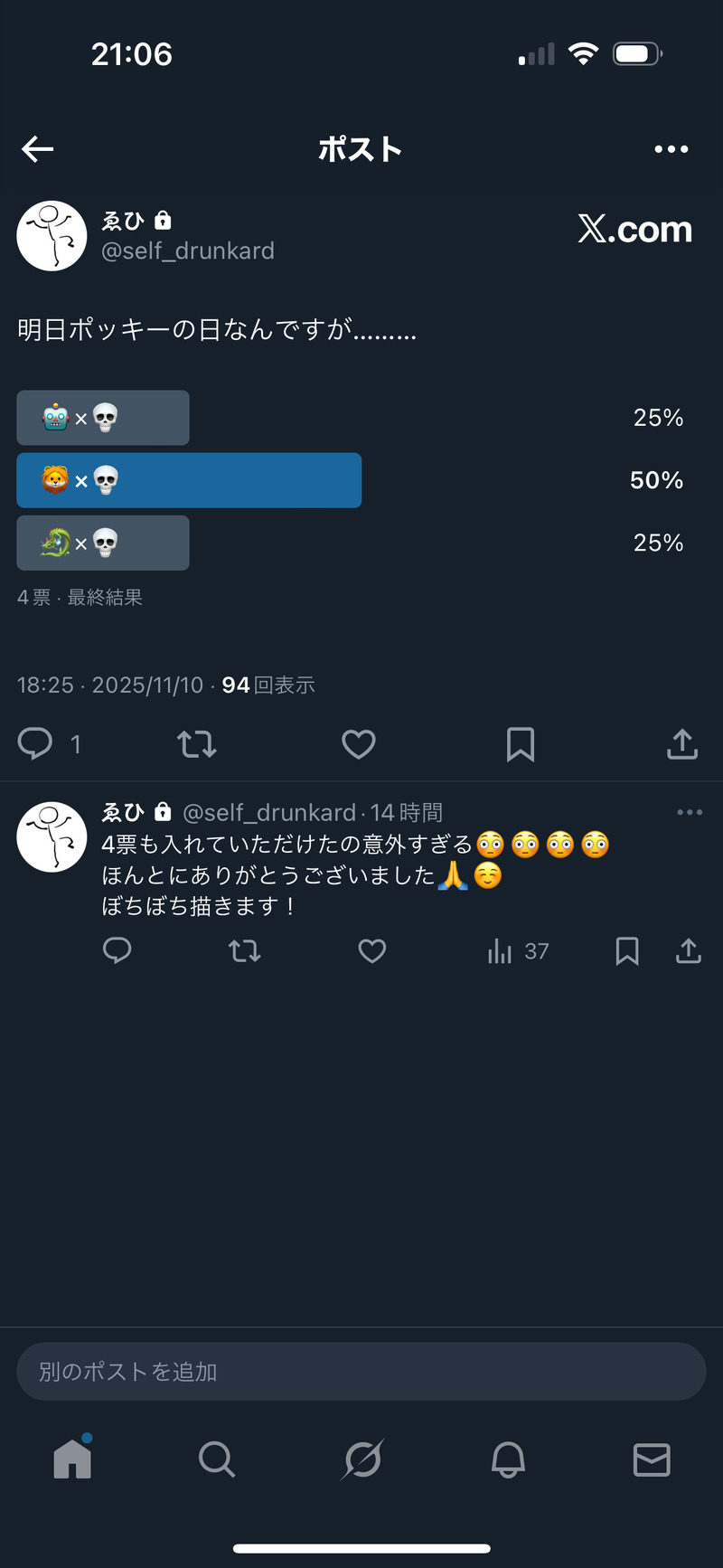Viewport: 723px width, 1568px height.
Task: Tap the reply icon on the reply post
Action: [x=117, y=951]
